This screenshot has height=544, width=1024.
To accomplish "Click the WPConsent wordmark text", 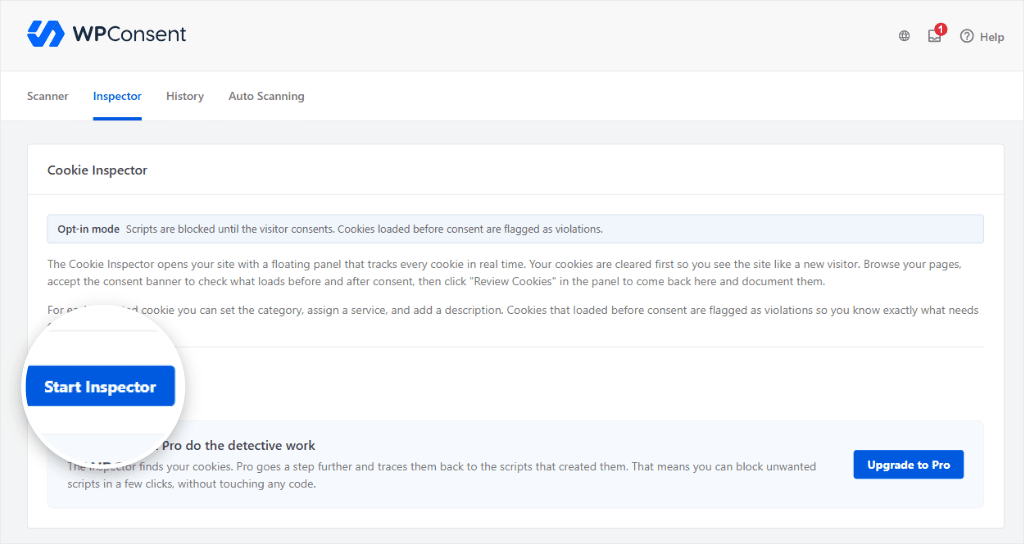I will 129,34.
